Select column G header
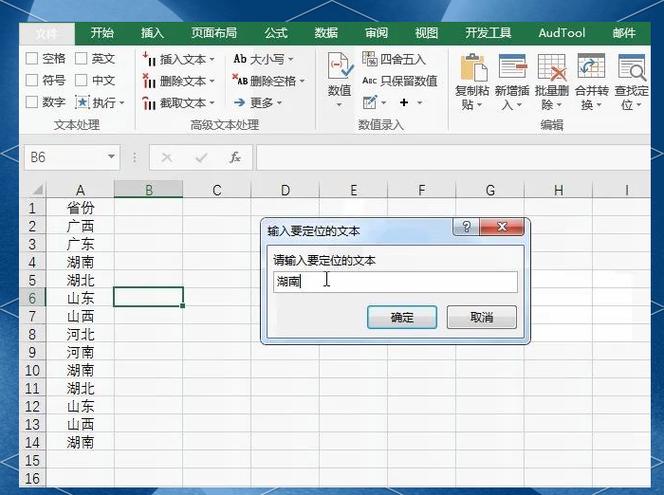The height and width of the screenshot is (495, 664). tap(490, 190)
